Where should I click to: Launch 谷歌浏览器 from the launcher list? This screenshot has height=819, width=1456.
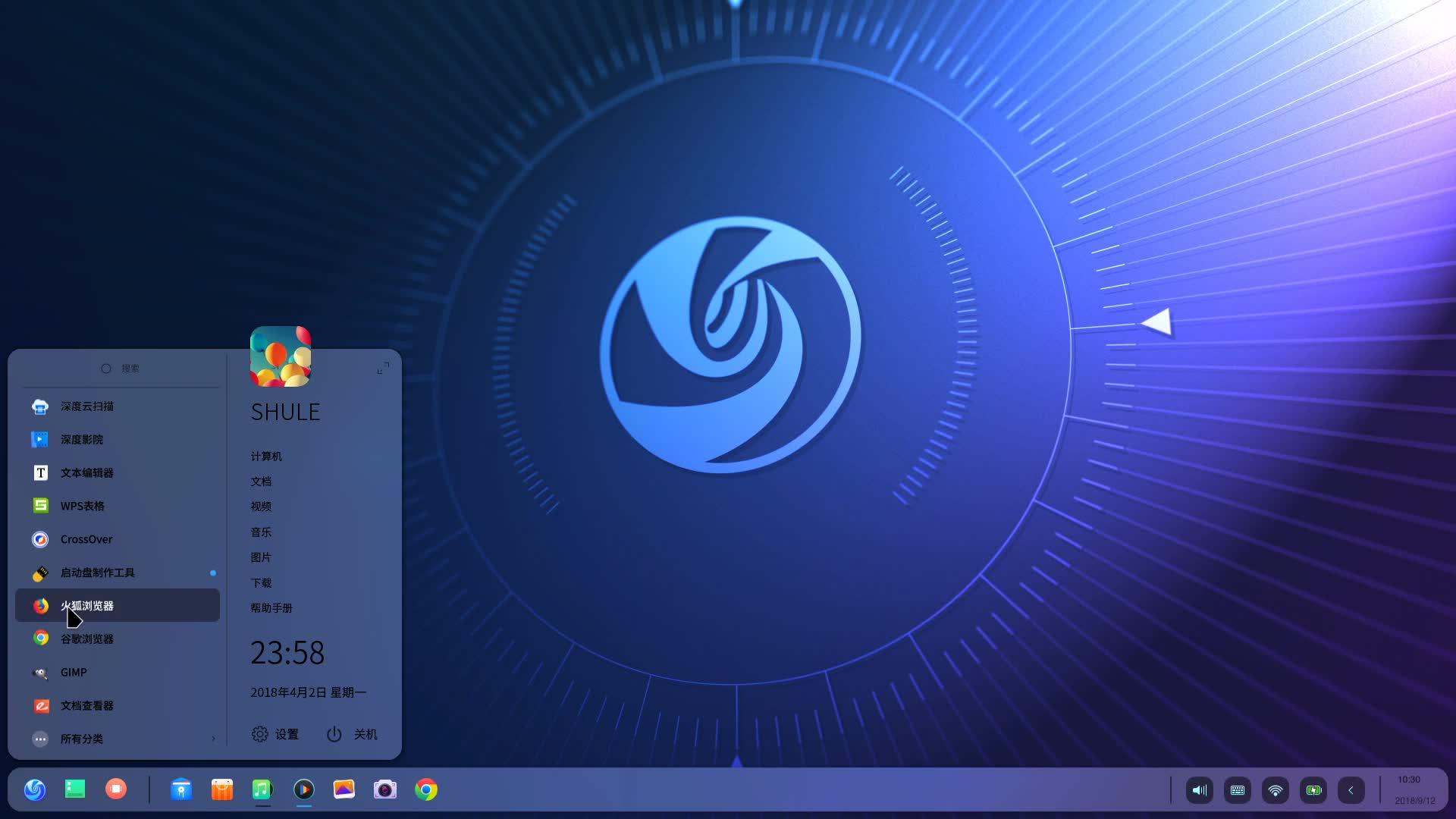pos(118,639)
